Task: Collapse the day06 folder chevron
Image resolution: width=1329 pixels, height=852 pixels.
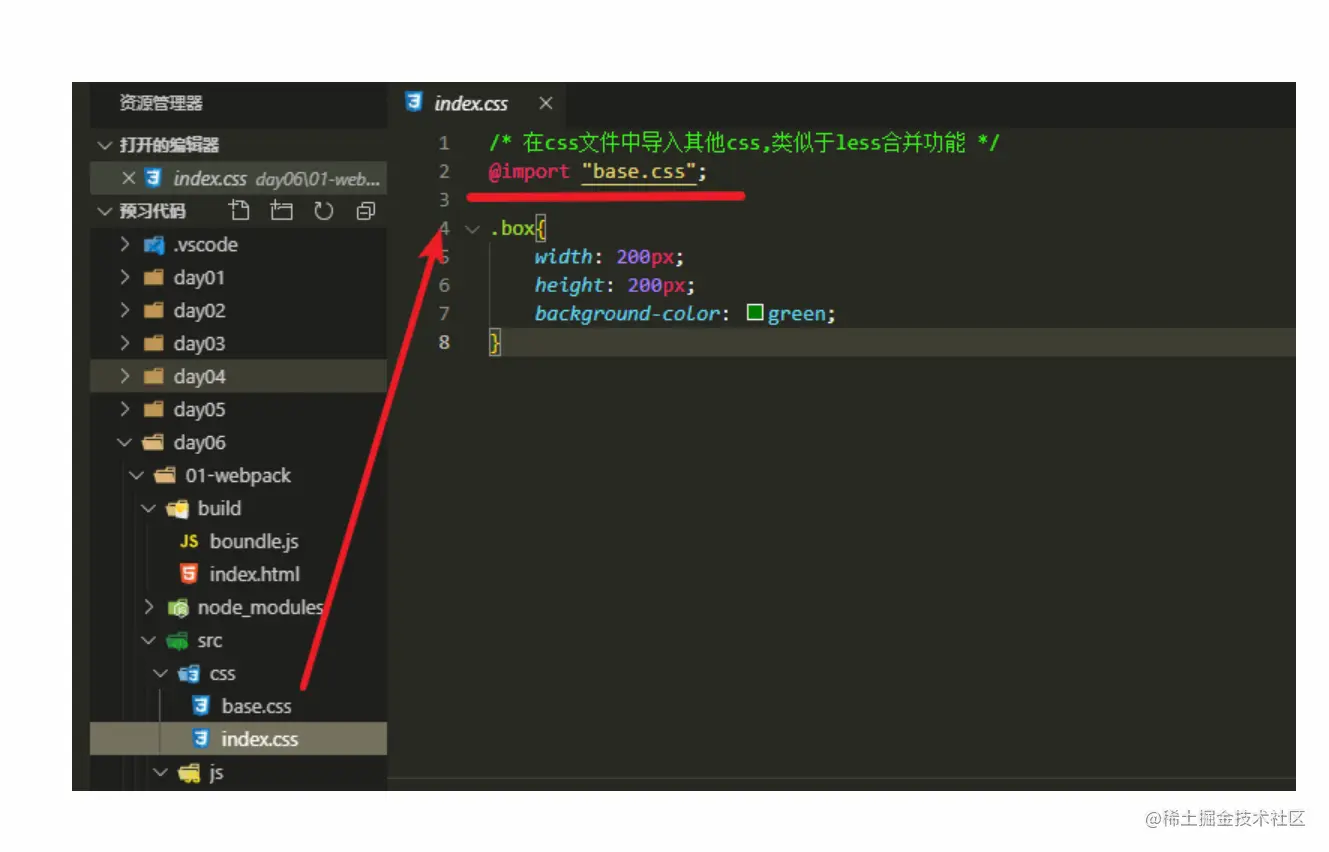Action: (124, 443)
